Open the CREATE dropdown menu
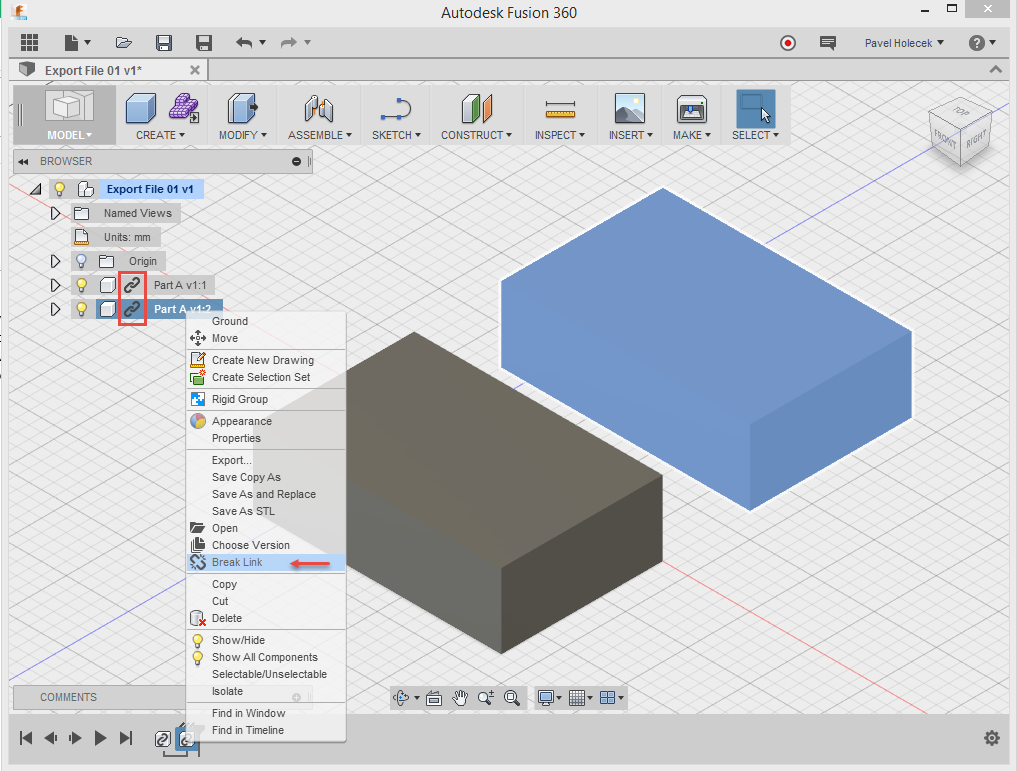Viewport: 1017px width, 771px height. point(160,135)
